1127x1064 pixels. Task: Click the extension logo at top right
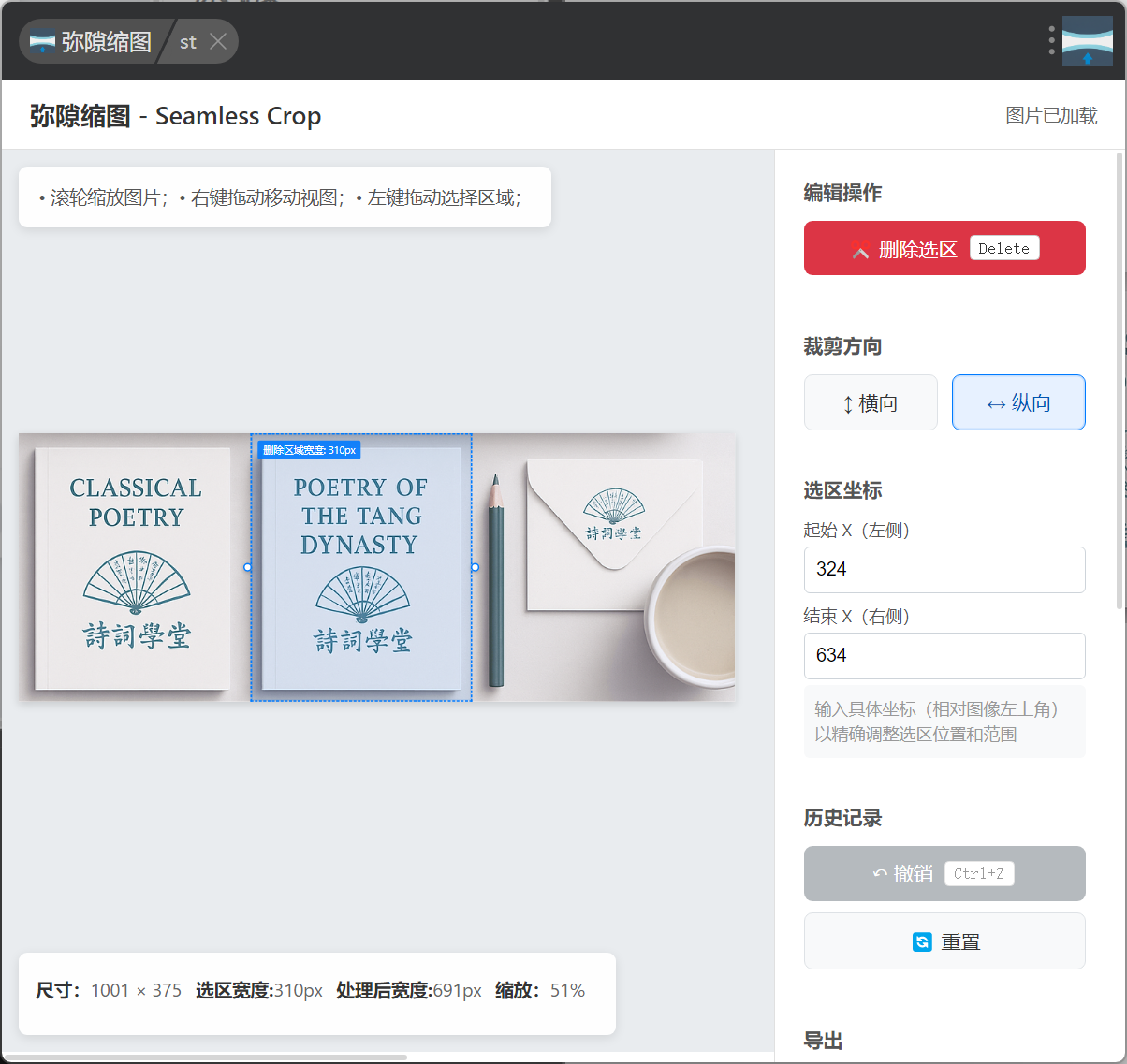(1087, 41)
